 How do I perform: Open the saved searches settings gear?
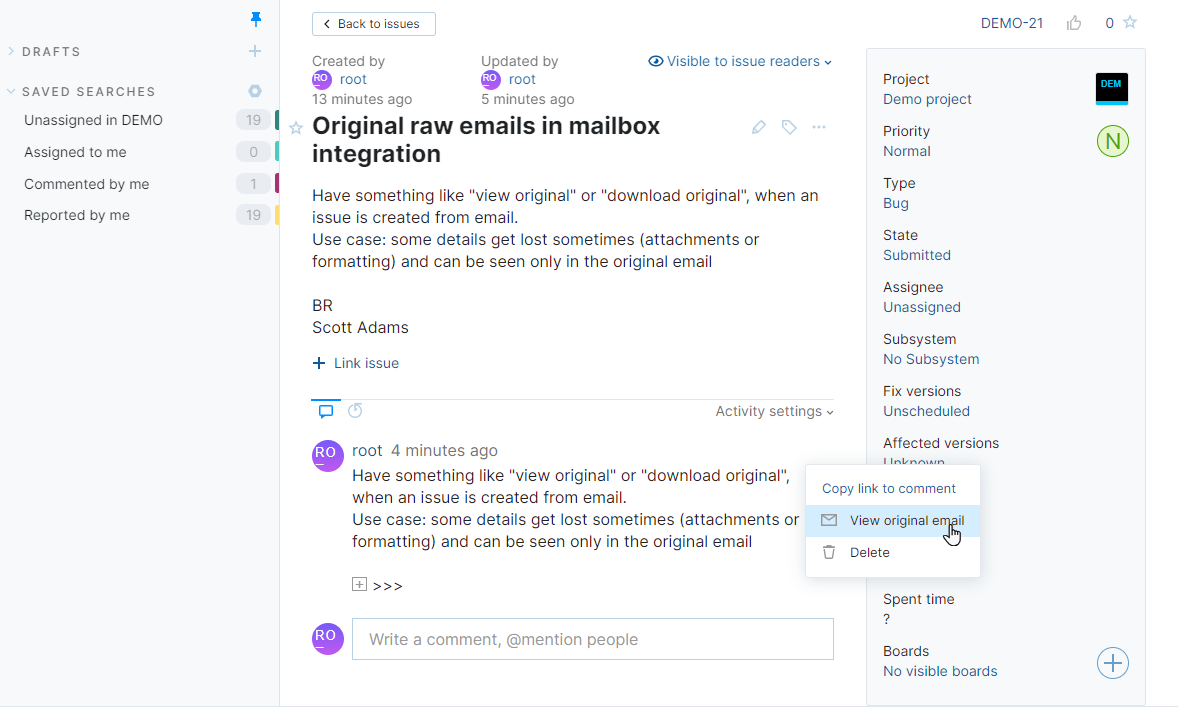click(x=255, y=91)
